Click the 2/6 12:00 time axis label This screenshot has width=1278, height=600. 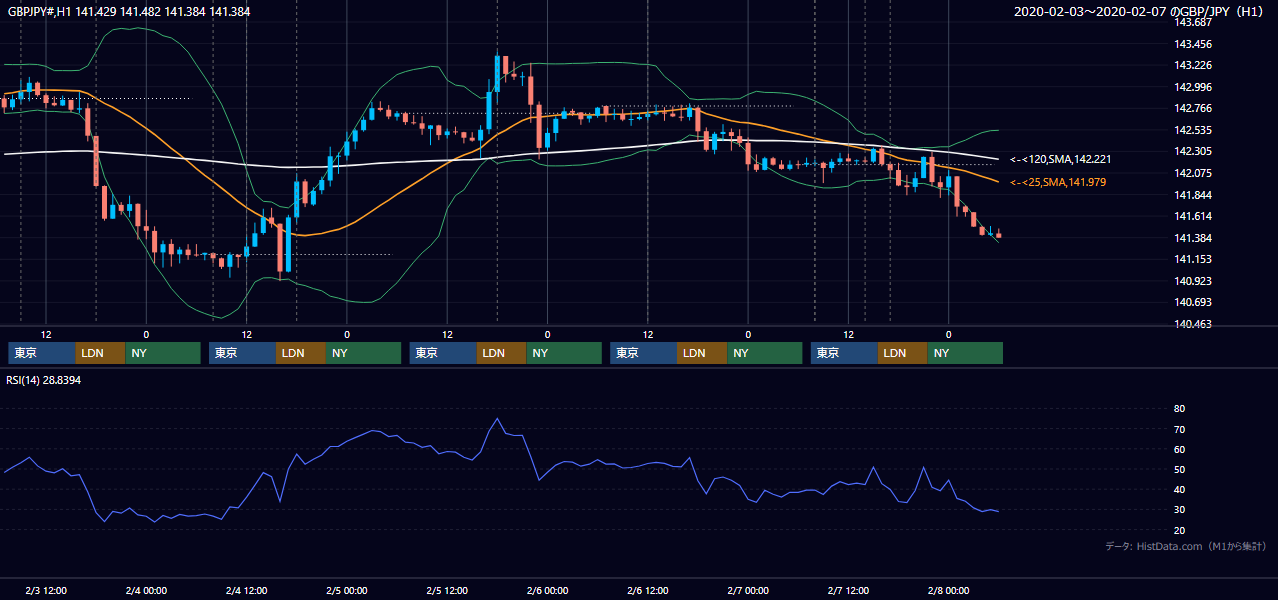648,590
